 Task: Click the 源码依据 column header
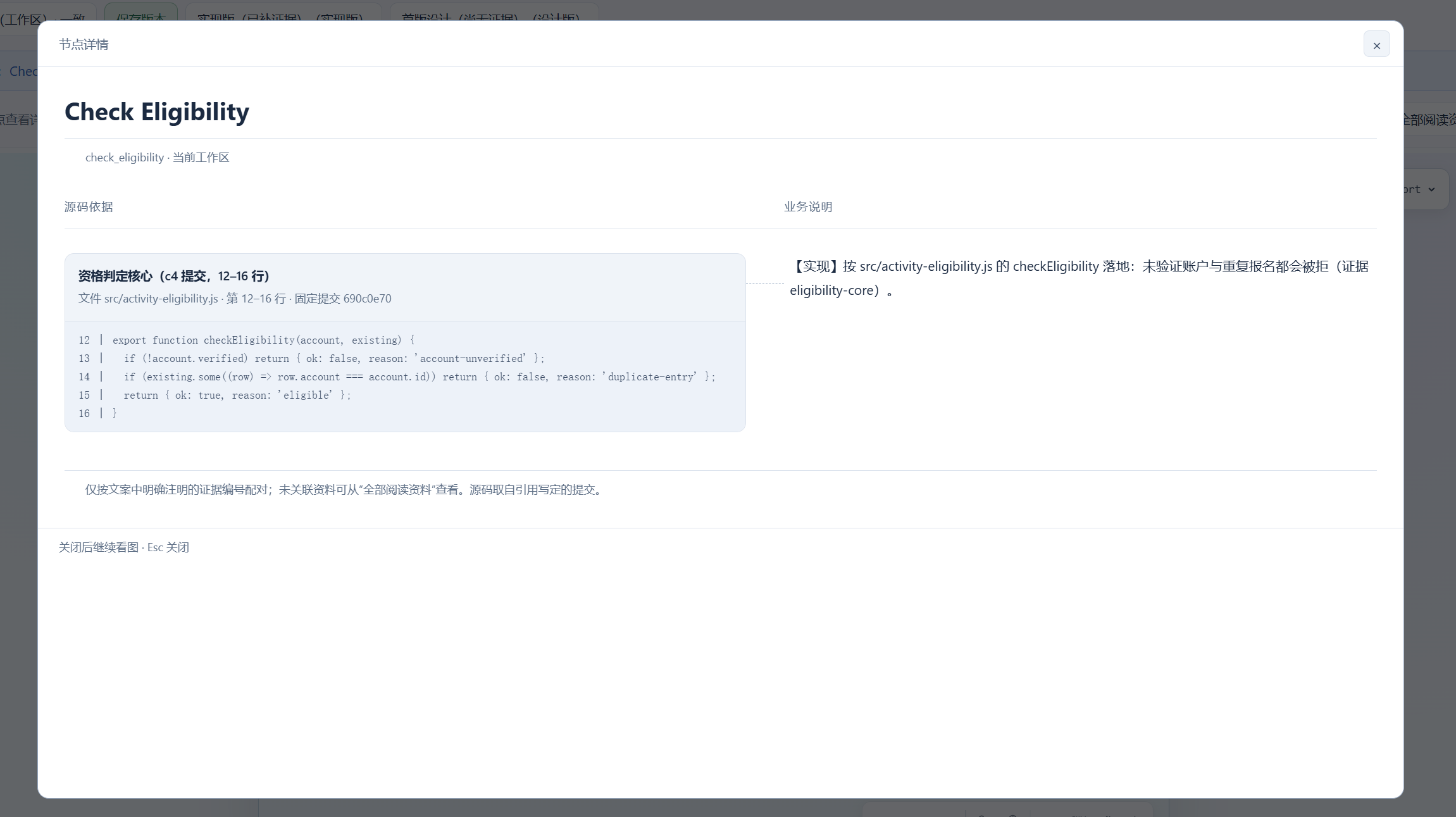(x=89, y=207)
